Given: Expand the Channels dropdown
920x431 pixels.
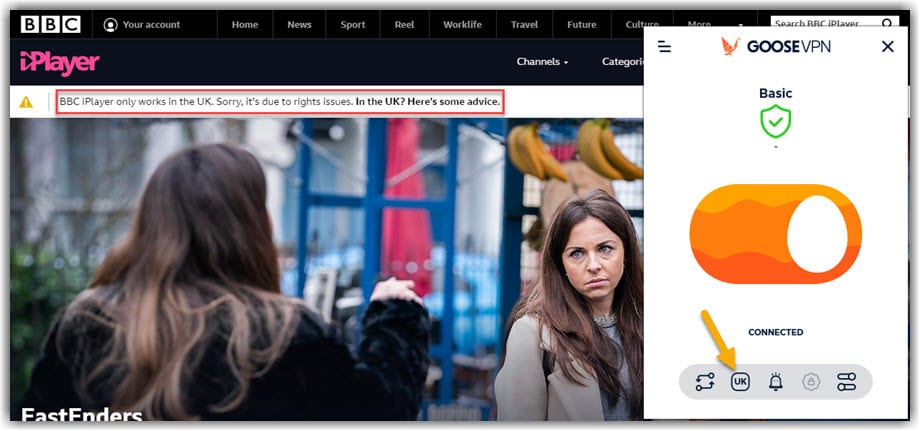Looking at the screenshot, I should pos(542,62).
